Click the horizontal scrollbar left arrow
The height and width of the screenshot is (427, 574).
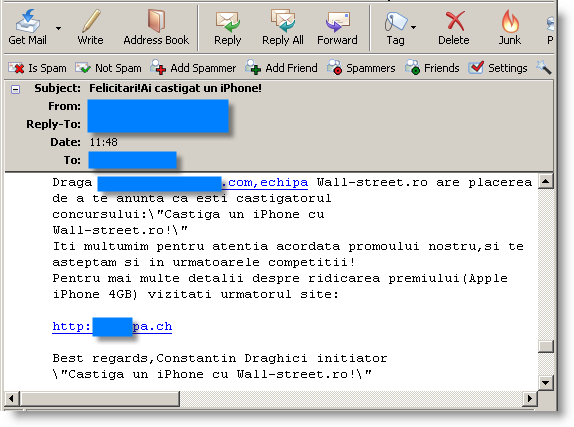[x=11, y=398]
